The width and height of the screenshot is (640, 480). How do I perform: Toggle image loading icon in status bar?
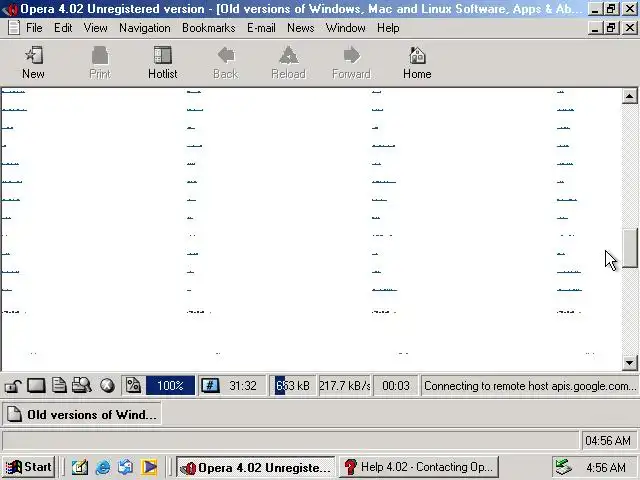[36, 386]
